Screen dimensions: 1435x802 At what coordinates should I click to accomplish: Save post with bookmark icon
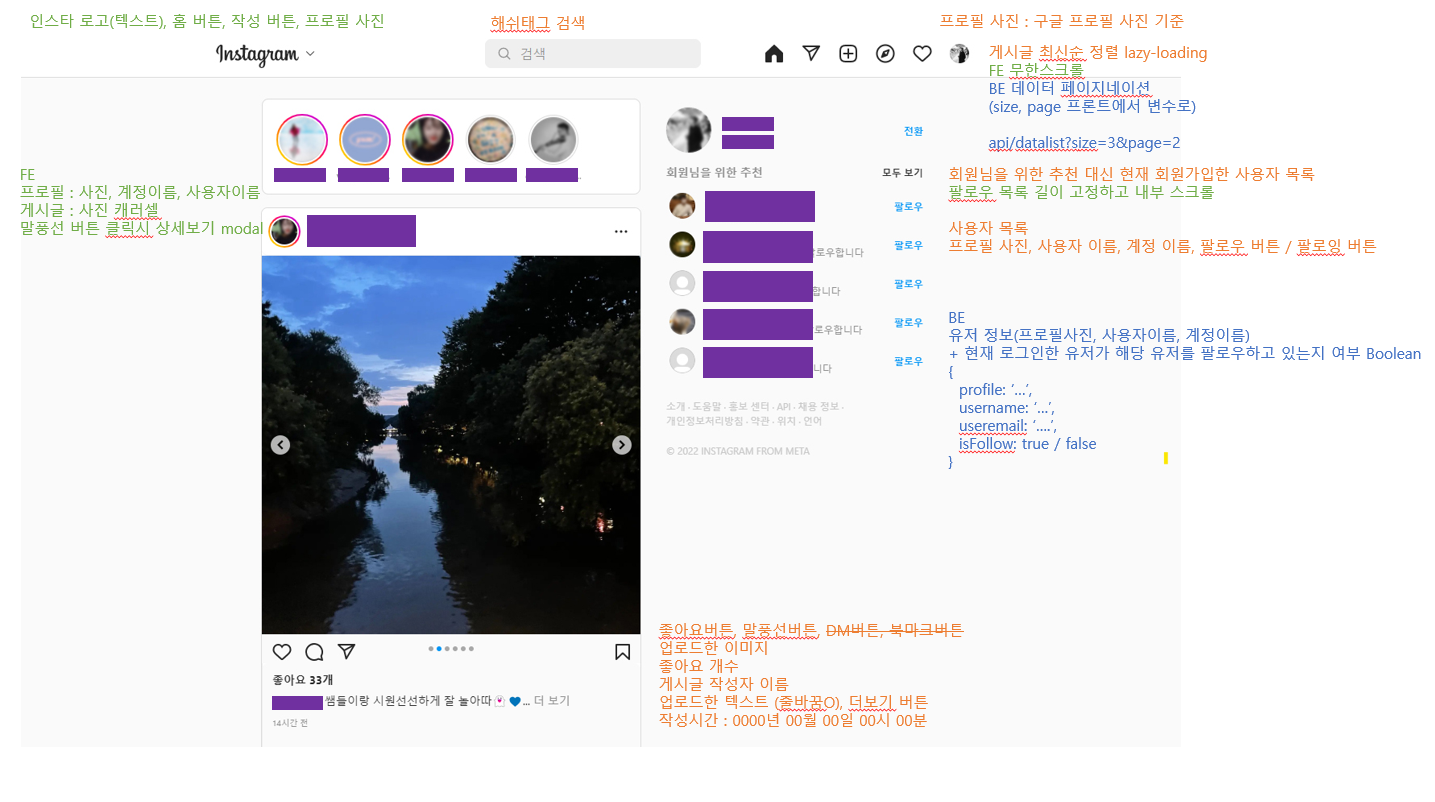click(x=622, y=652)
